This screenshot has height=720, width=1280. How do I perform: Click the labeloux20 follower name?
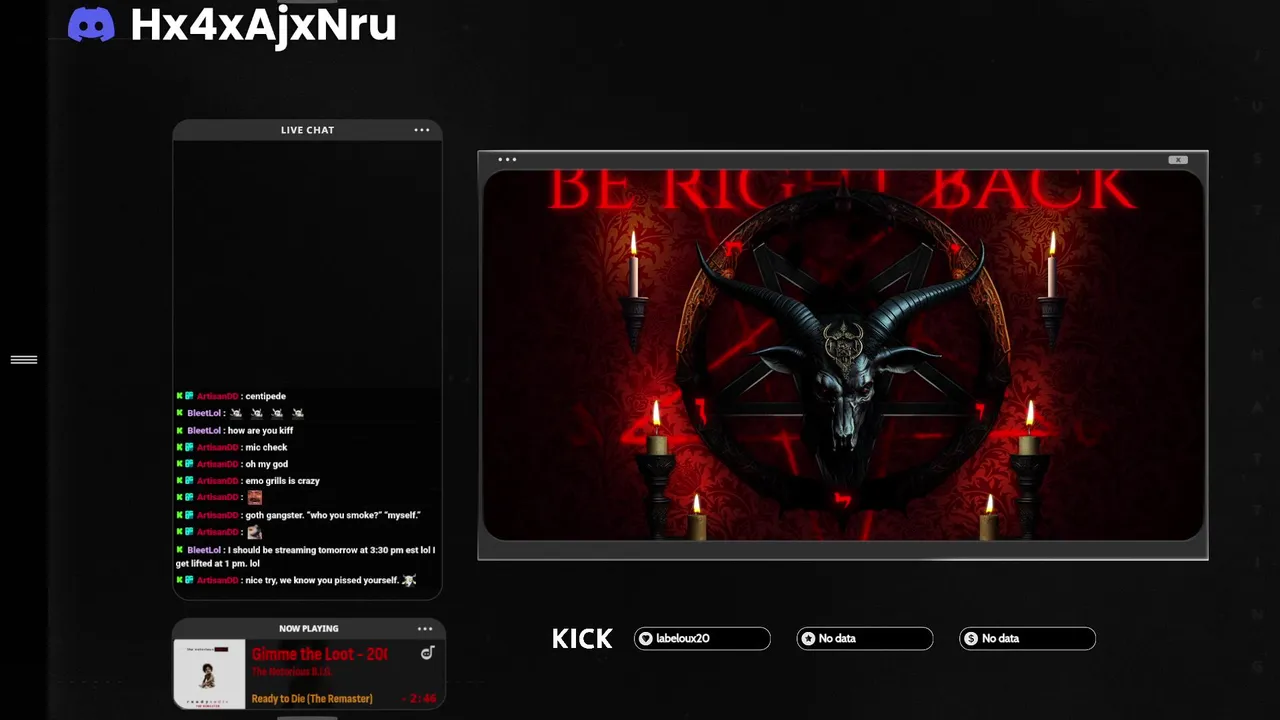[x=683, y=639]
